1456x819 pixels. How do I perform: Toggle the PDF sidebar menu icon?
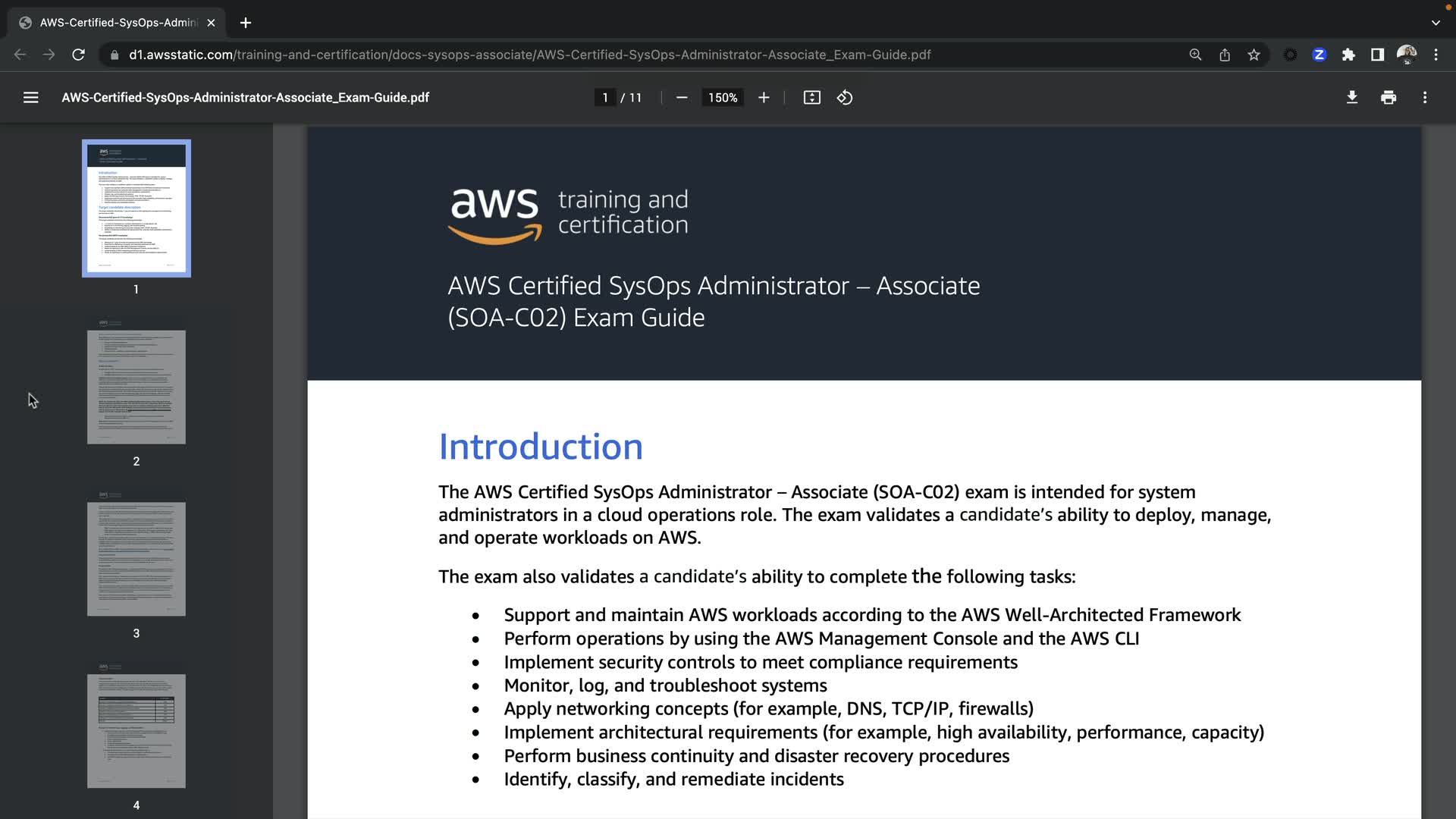click(x=30, y=98)
